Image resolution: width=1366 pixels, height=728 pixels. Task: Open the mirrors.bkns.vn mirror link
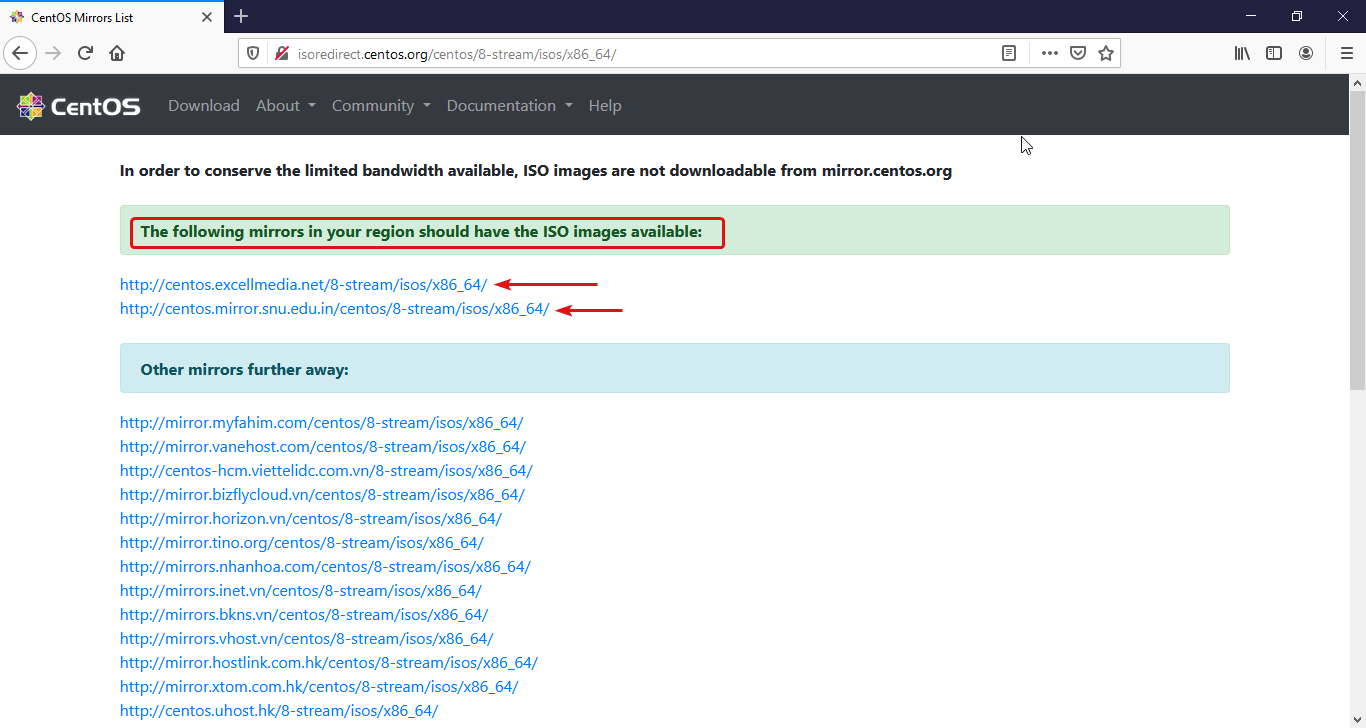click(x=304, y=614)
